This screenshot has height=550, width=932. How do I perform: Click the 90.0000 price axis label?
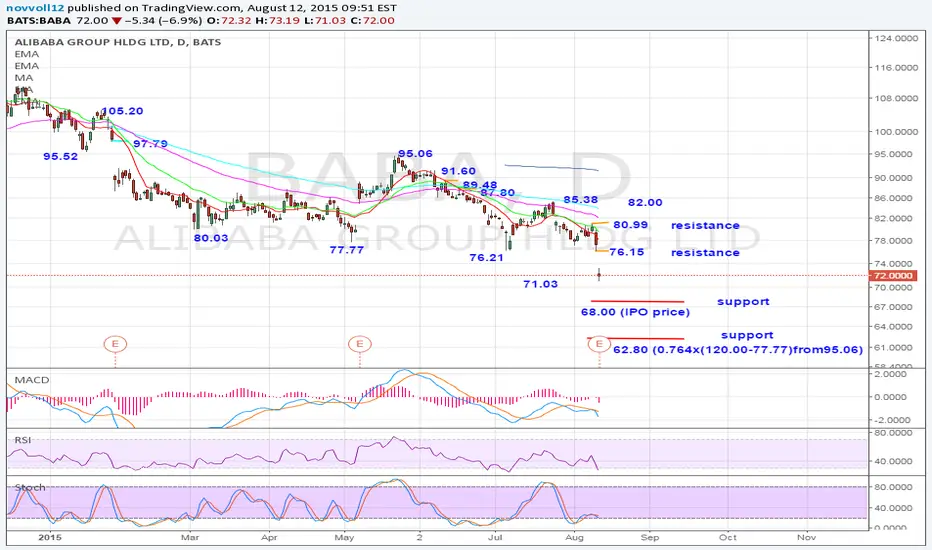point(893,178)
